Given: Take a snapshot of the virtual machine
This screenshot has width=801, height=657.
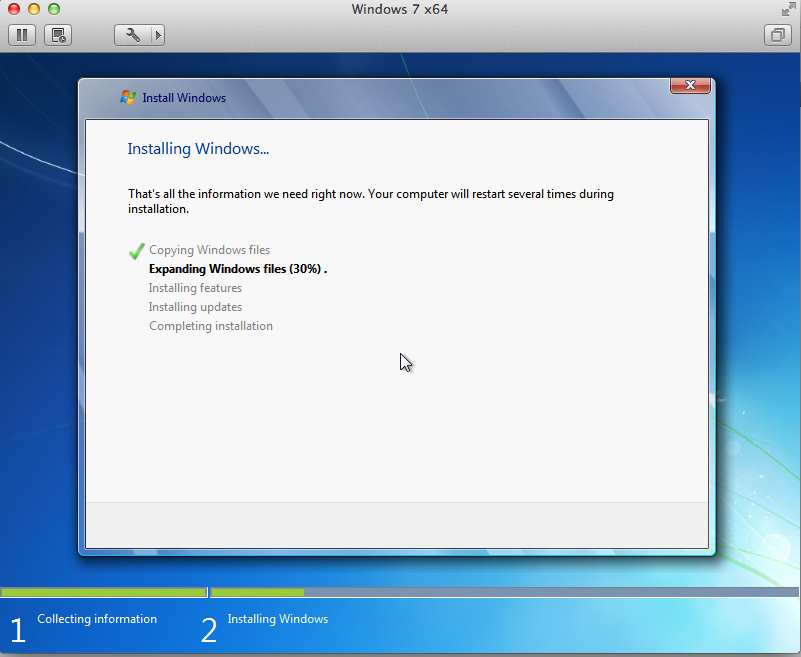Looking at the screenshot, I should tap(58, 35).
